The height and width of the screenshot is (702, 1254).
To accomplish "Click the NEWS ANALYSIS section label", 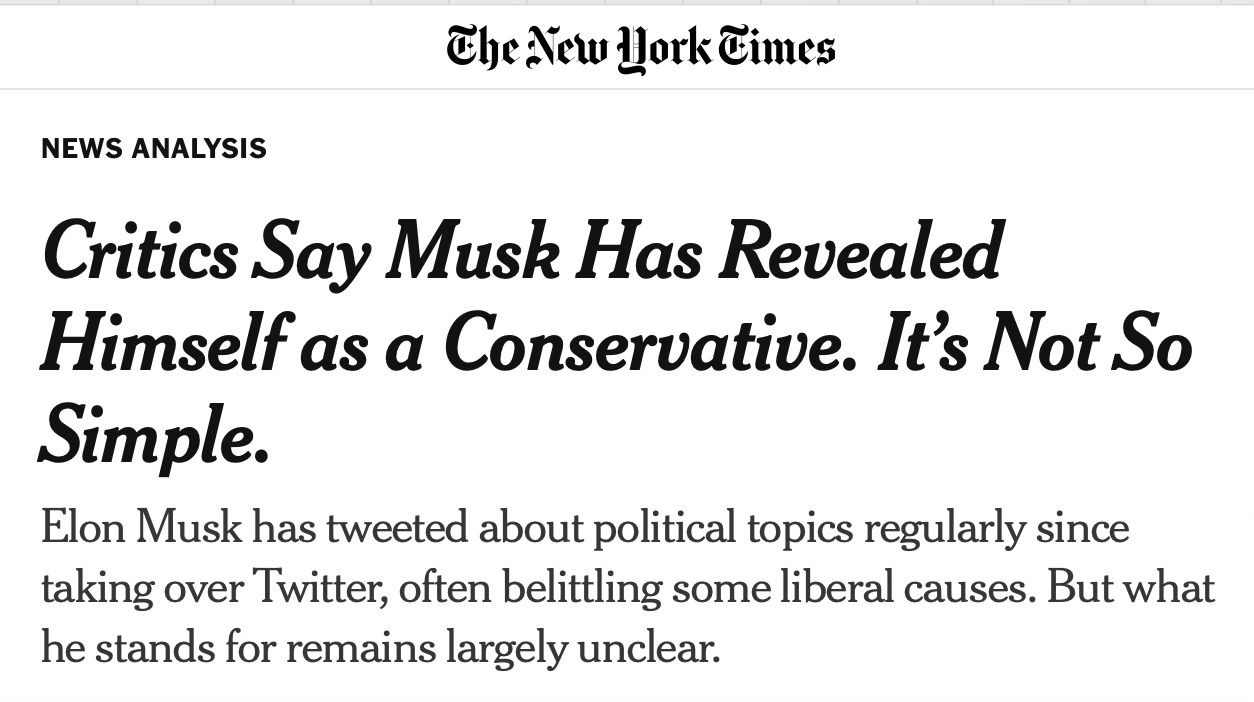I will click(154, 148).
